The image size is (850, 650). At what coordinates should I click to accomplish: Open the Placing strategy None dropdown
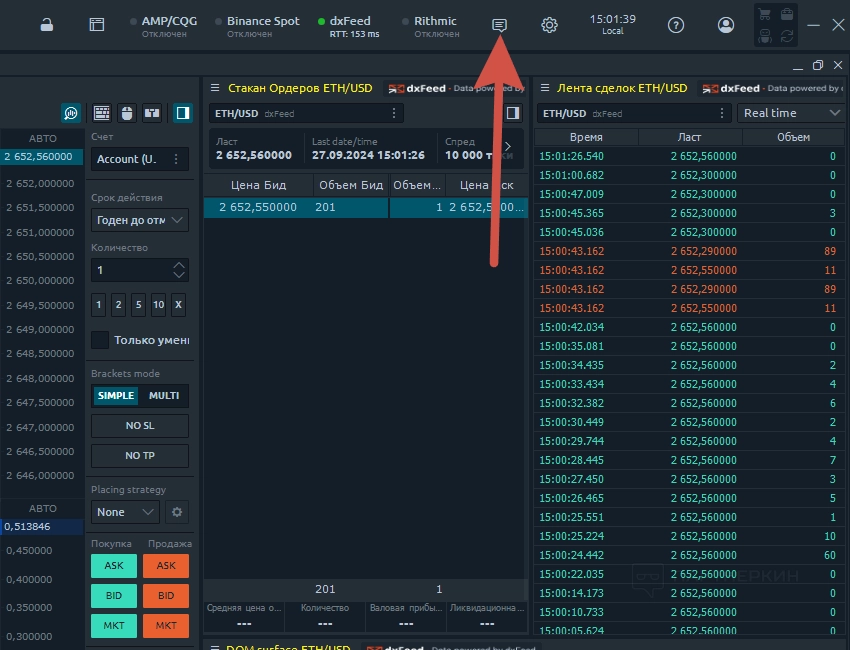point(125,512)
